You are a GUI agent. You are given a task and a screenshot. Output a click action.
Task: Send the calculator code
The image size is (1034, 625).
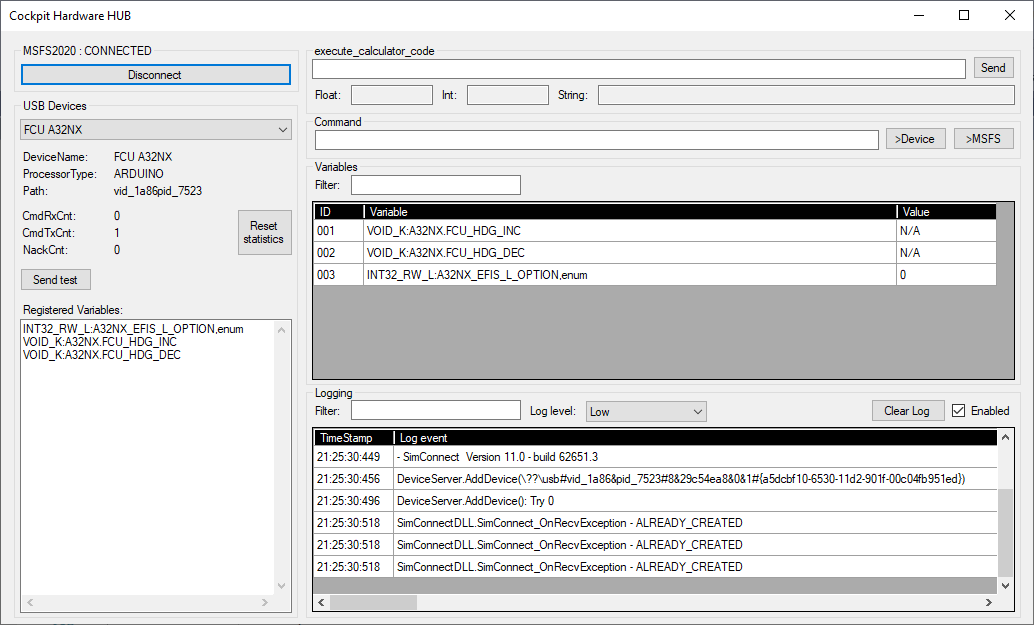(x=993, y=68)
